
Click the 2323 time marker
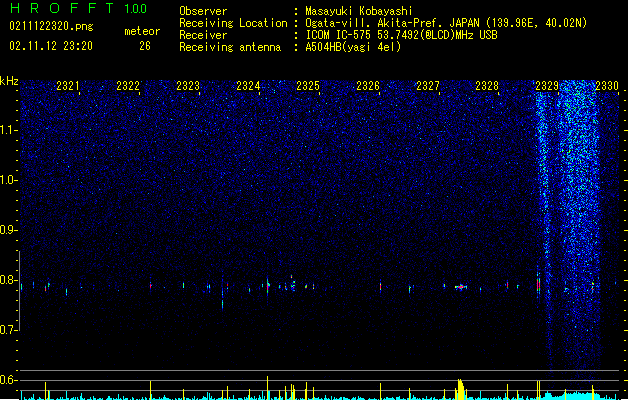click(x=188, y=86)
